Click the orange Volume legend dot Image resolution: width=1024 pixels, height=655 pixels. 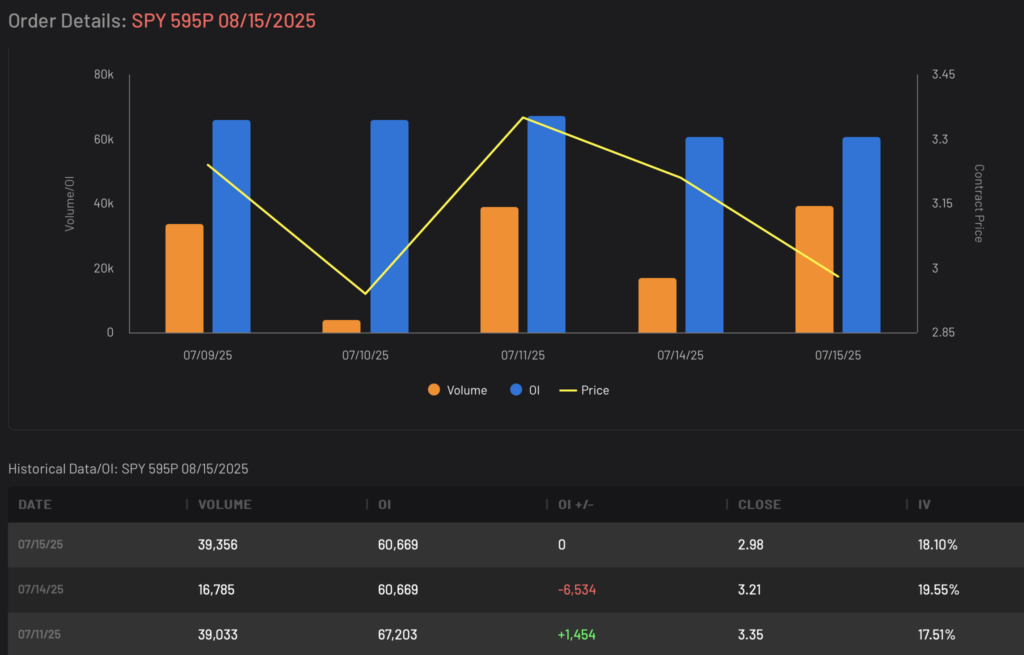coord(434,390)
